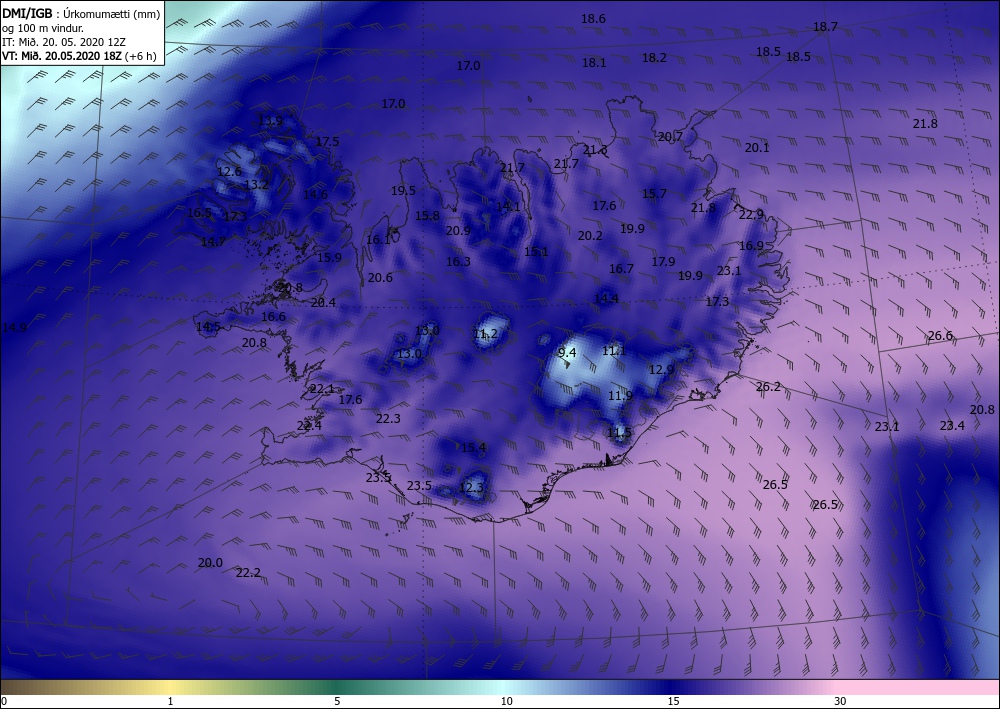Image resolution: width=1000 pixels, height=709 pixels.
Task: Click the map value 26.6
Action: point(940,335)
